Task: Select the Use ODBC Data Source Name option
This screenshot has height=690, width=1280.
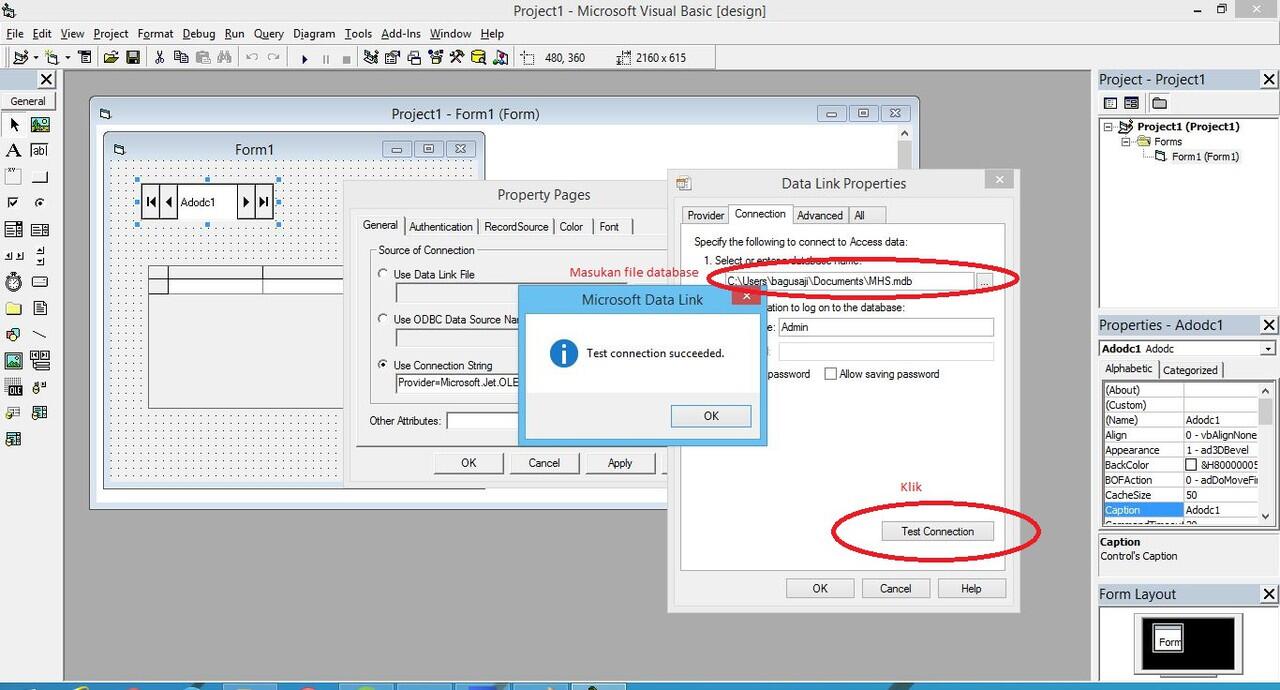Action: pyautogui.click(x=383, y=319)
